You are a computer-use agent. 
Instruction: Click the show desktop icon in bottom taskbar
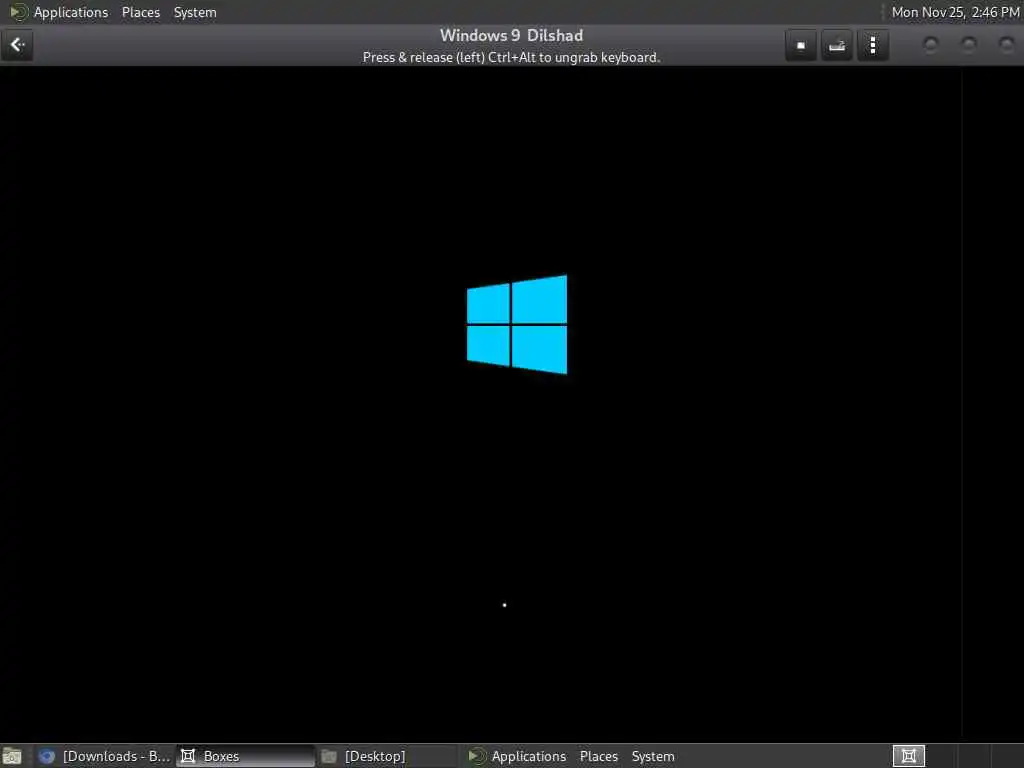point(12,756)
